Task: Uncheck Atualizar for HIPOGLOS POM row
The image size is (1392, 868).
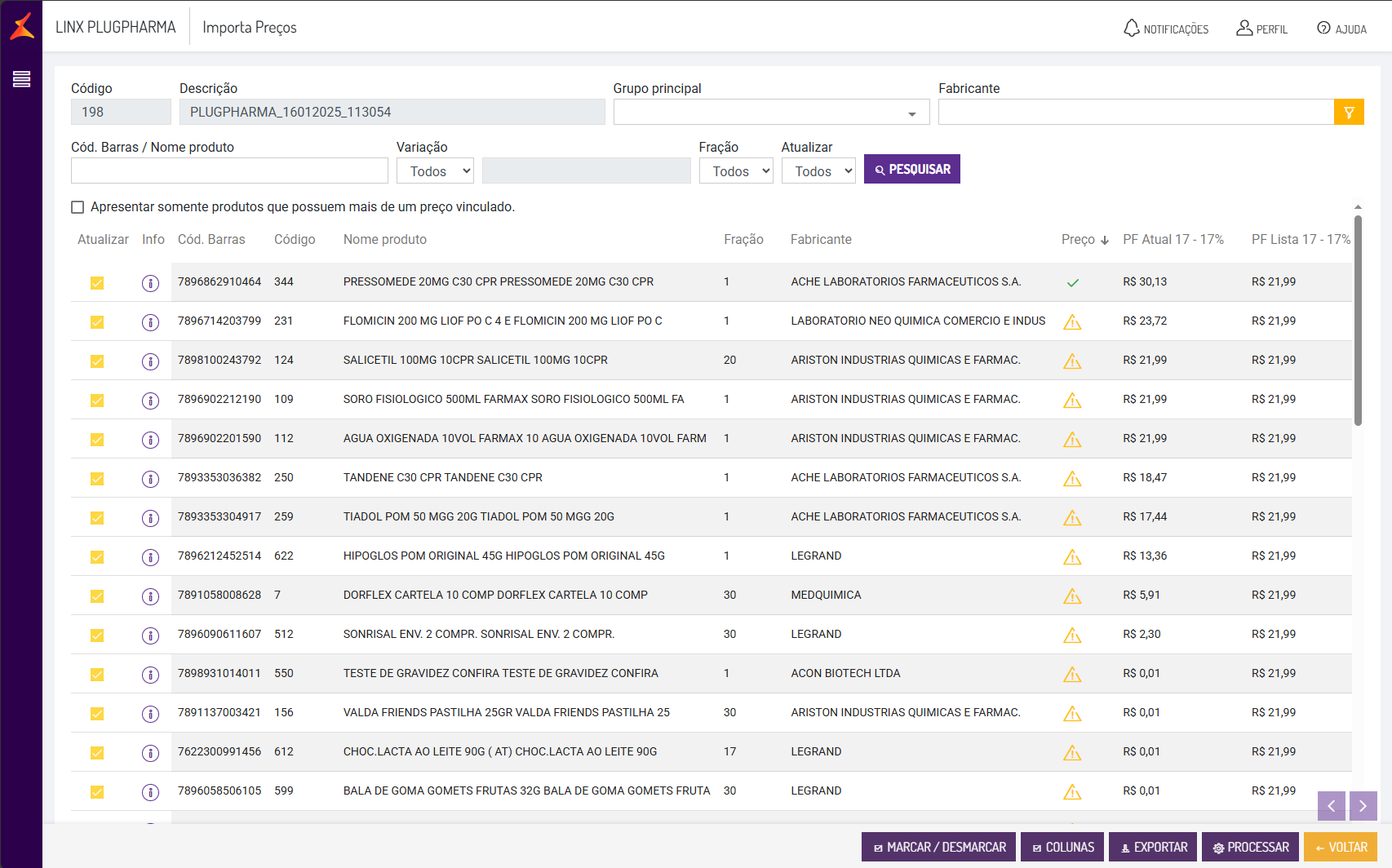Action: [97, 557]
